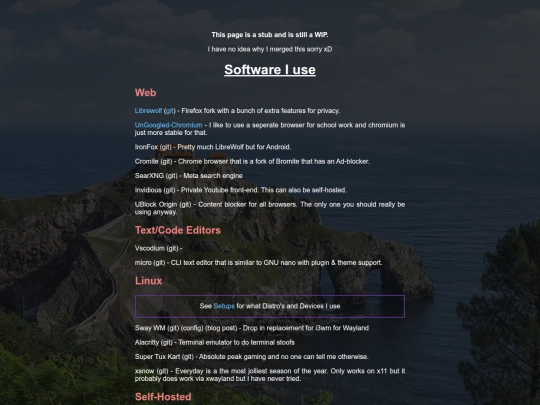The width and height of the screenshot is (540, 405).
Task: Open the UnGoogled-Chromium link
Action: point(168,125)
